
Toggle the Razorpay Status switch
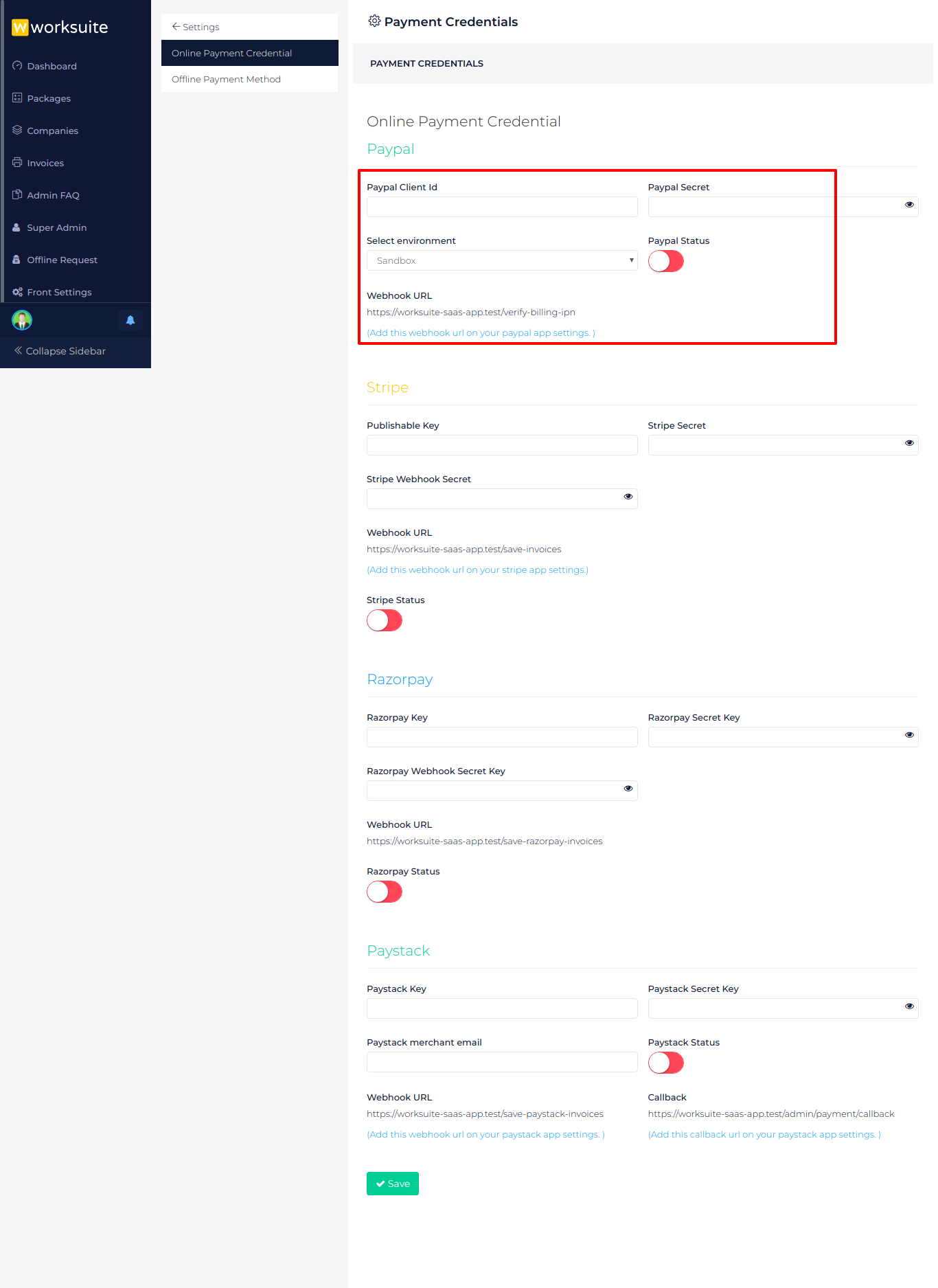coord(385,892)
